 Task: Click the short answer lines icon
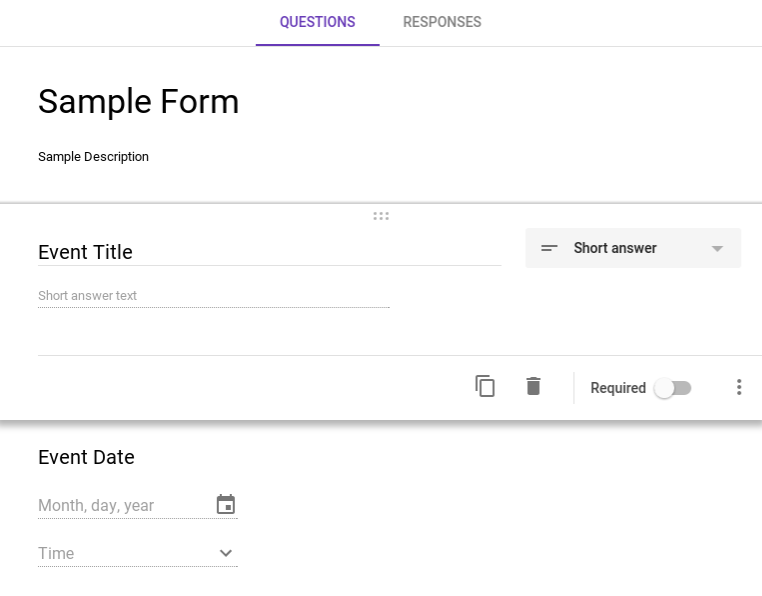(549, 248)
